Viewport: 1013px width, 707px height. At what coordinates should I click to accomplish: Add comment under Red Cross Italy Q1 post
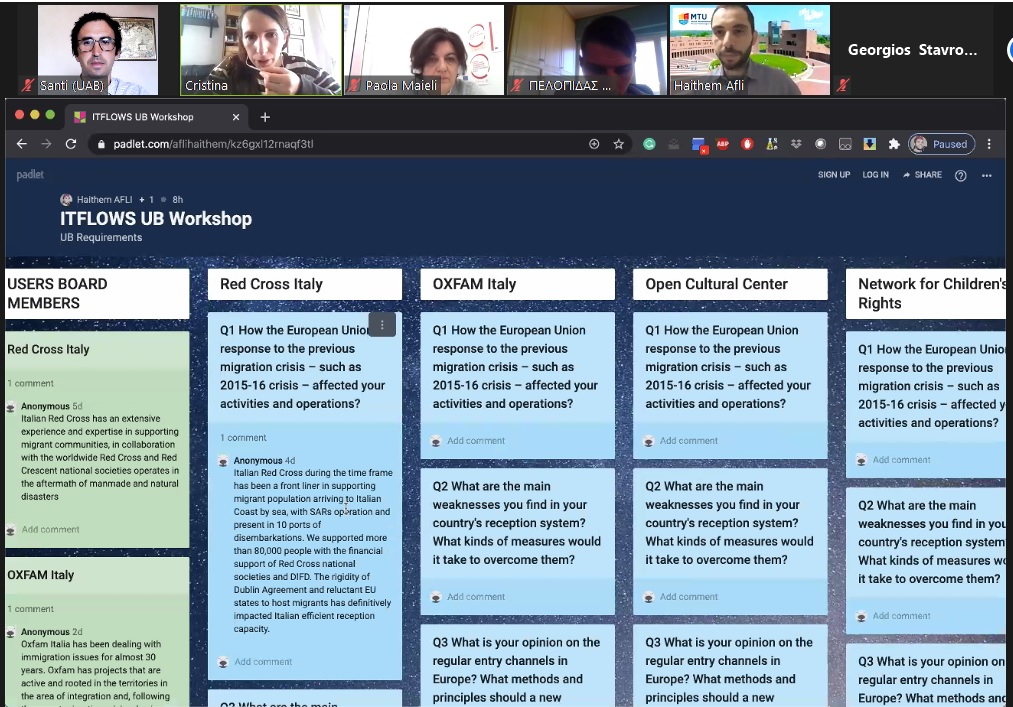tap(263, 662)
